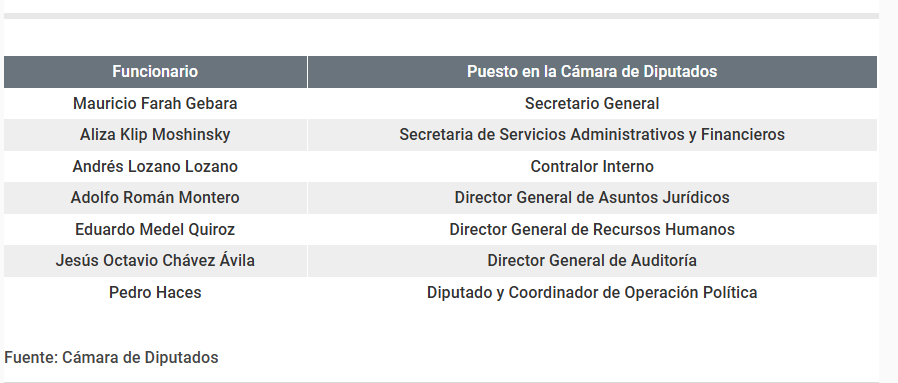Click Director General de Auditoría cell
This screenshot has height=383, width=898.
[x=592, y=261]
